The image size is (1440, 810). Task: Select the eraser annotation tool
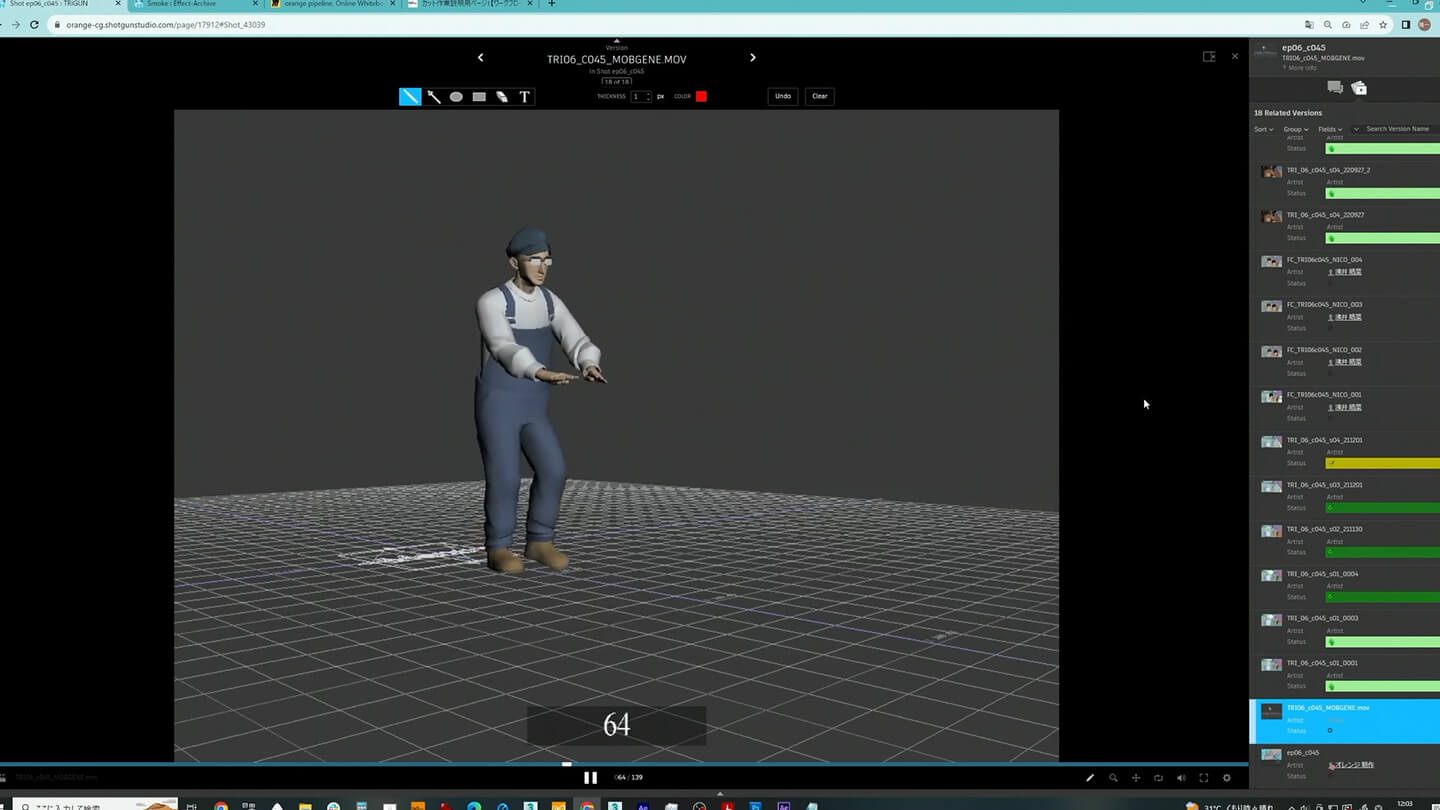[502, 97]
